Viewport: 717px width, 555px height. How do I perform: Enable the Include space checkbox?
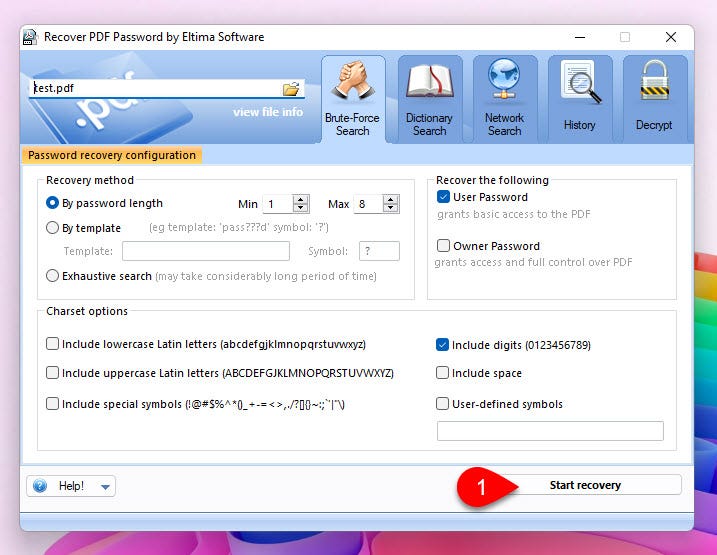[x=442, y=373]
